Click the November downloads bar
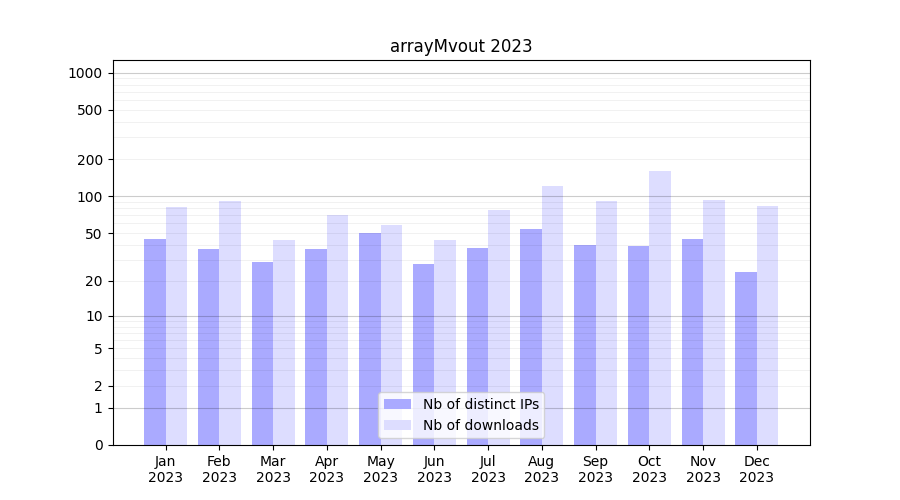 point(714,322)
